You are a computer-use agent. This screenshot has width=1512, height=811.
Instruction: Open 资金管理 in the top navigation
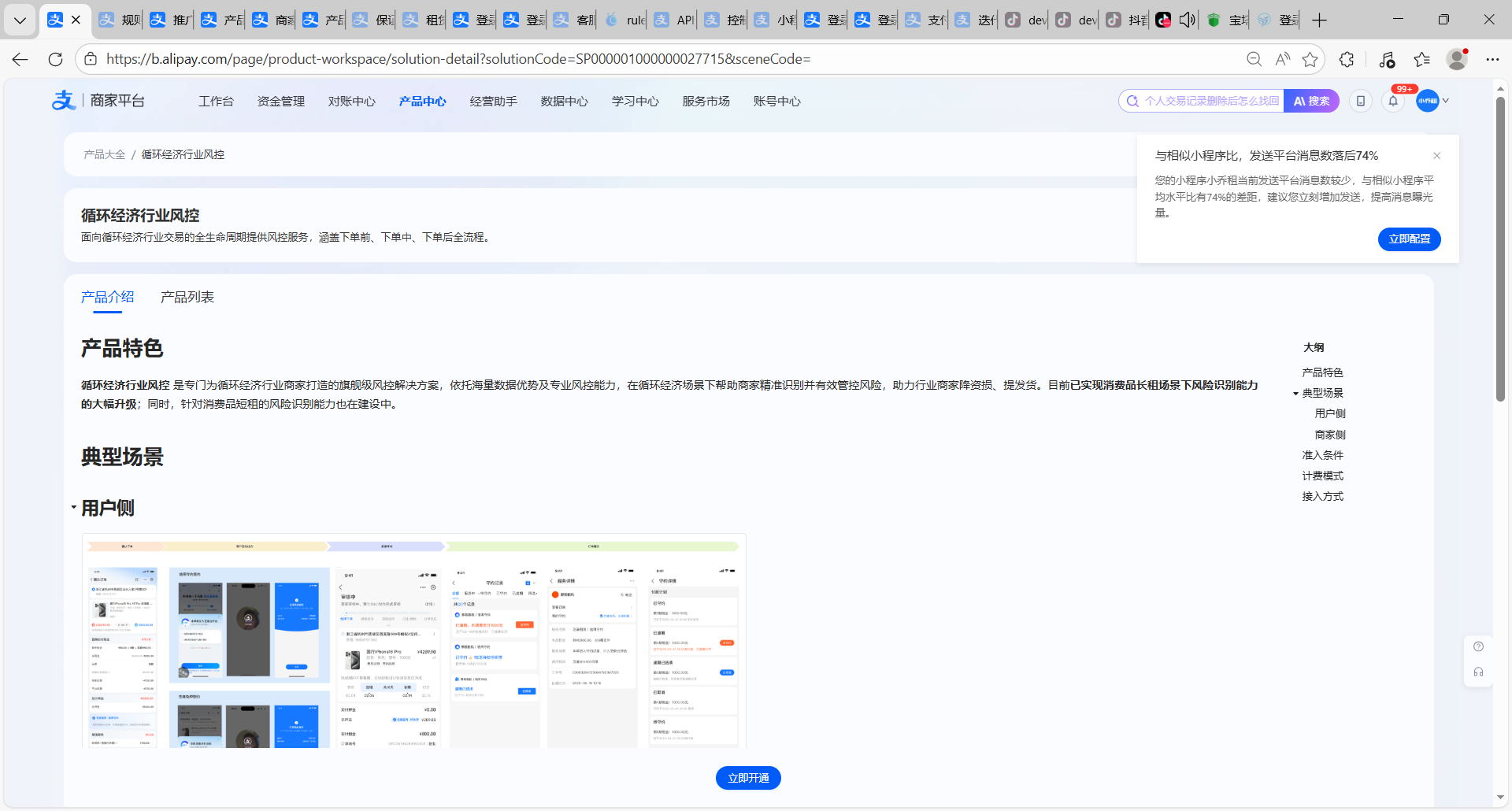280,101
